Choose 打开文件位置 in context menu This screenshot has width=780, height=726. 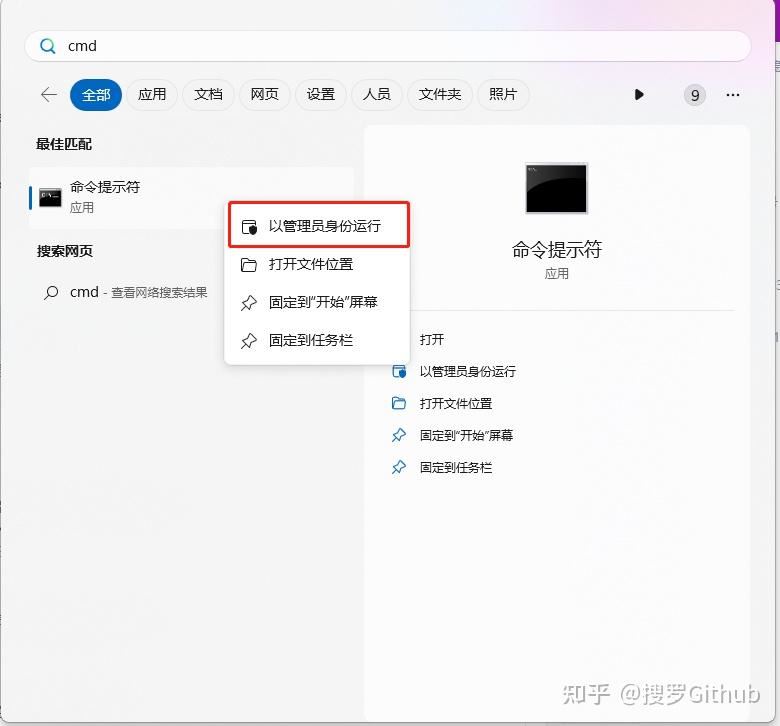[x=317, y=264]
